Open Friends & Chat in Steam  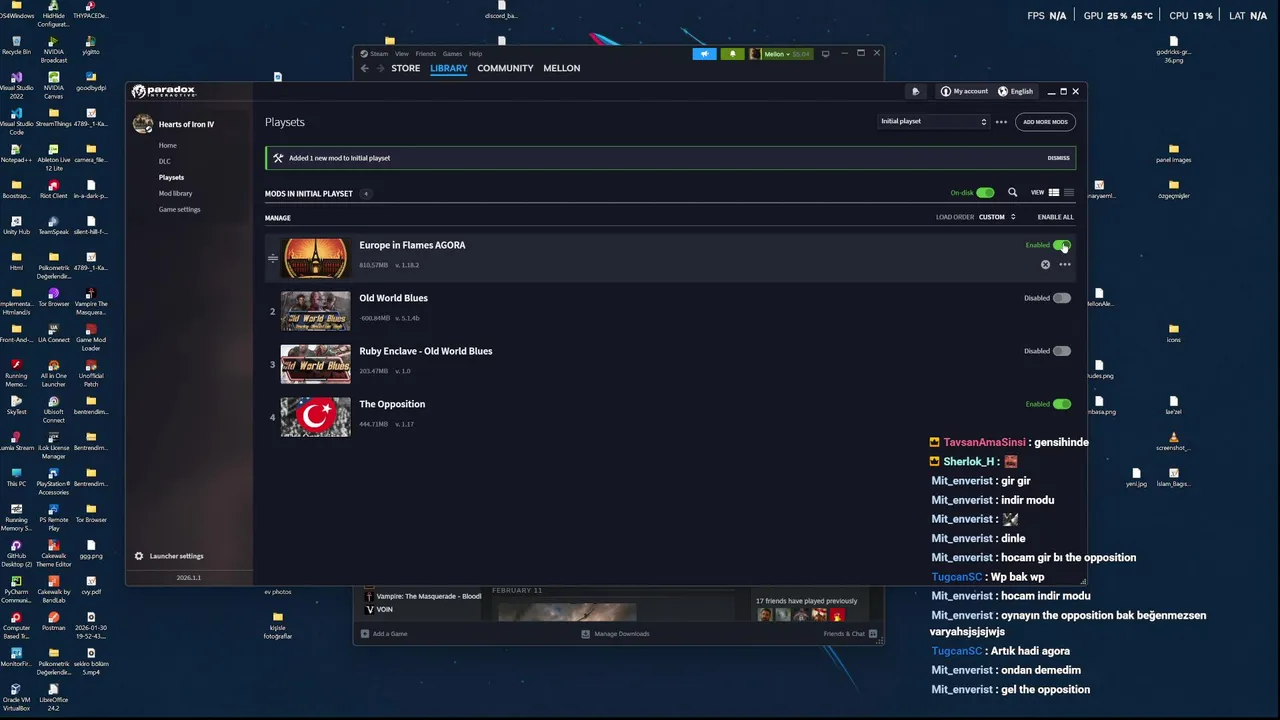850,634
